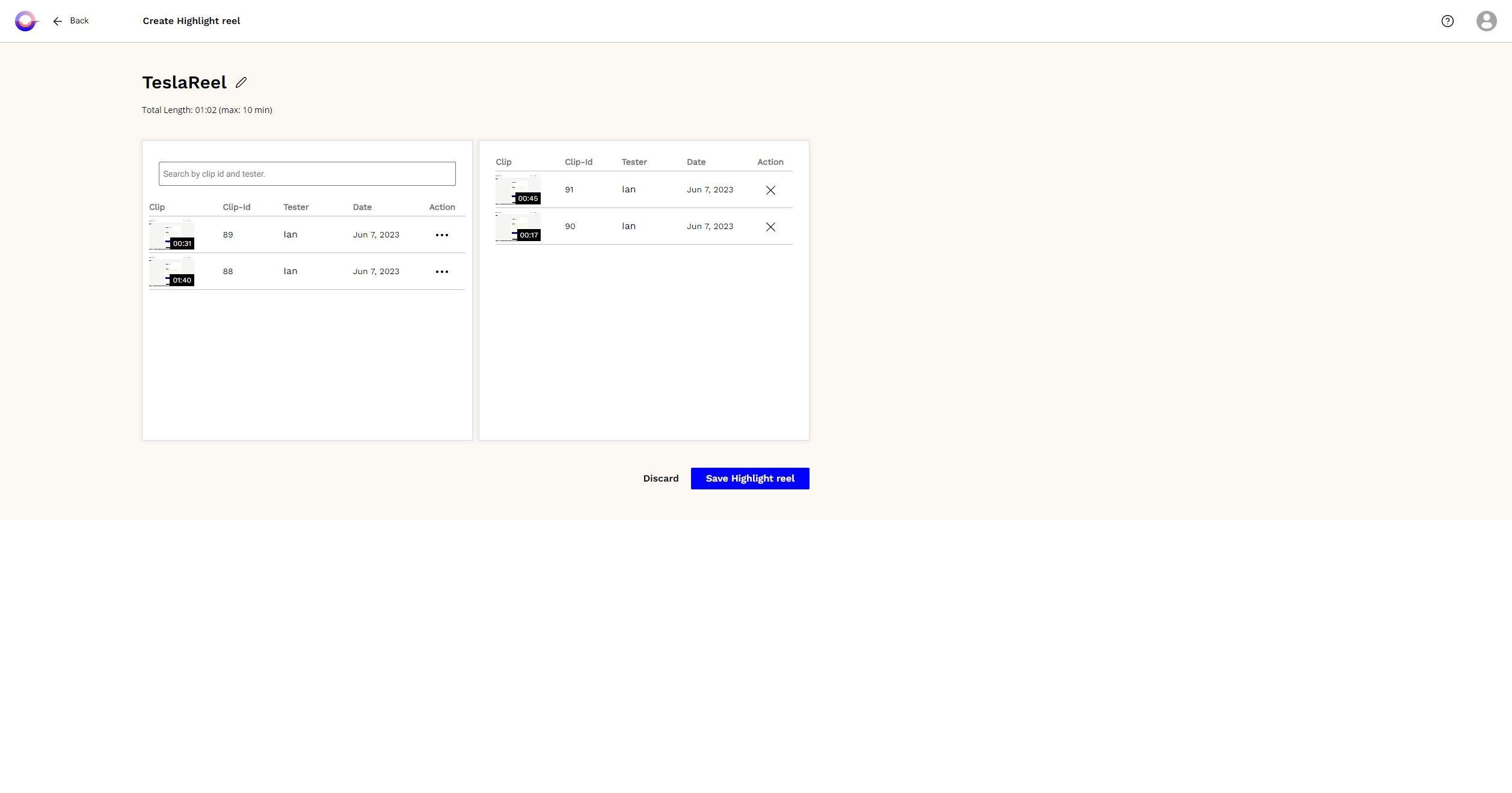This screenshot has width=1512, height=793.
Task: Focus the clip id and tester search field
Action: click(307, 174)
